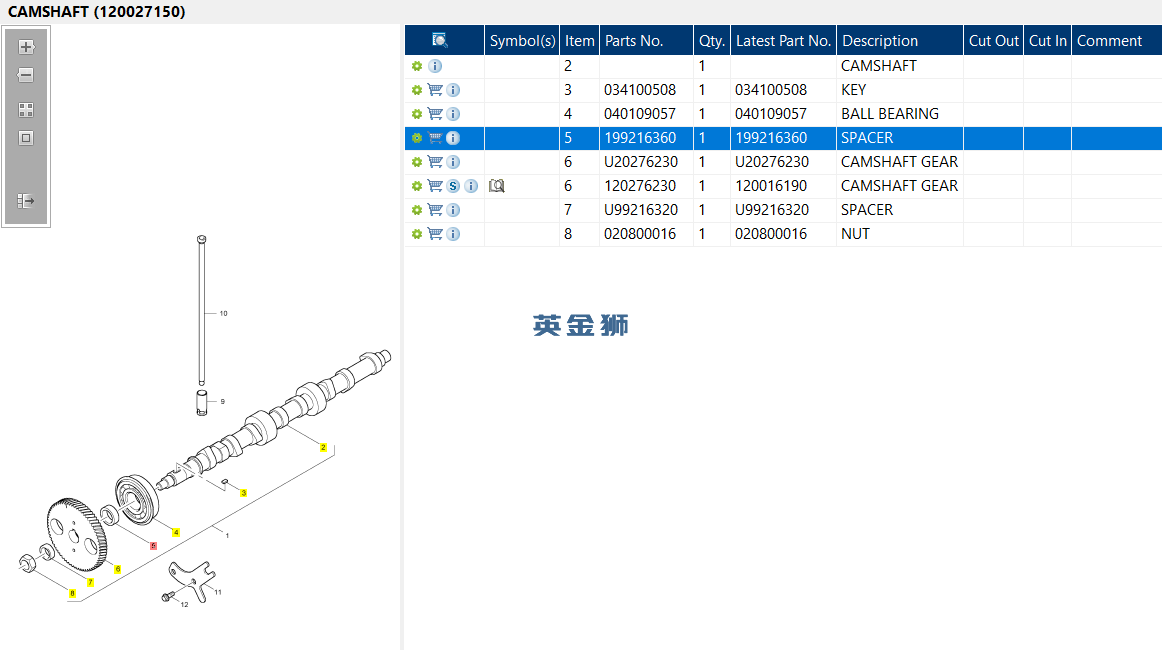This screenshot has height=650, width=1162.
Task: Open the notes symbol on the 120276230 row
Action: 497,186
